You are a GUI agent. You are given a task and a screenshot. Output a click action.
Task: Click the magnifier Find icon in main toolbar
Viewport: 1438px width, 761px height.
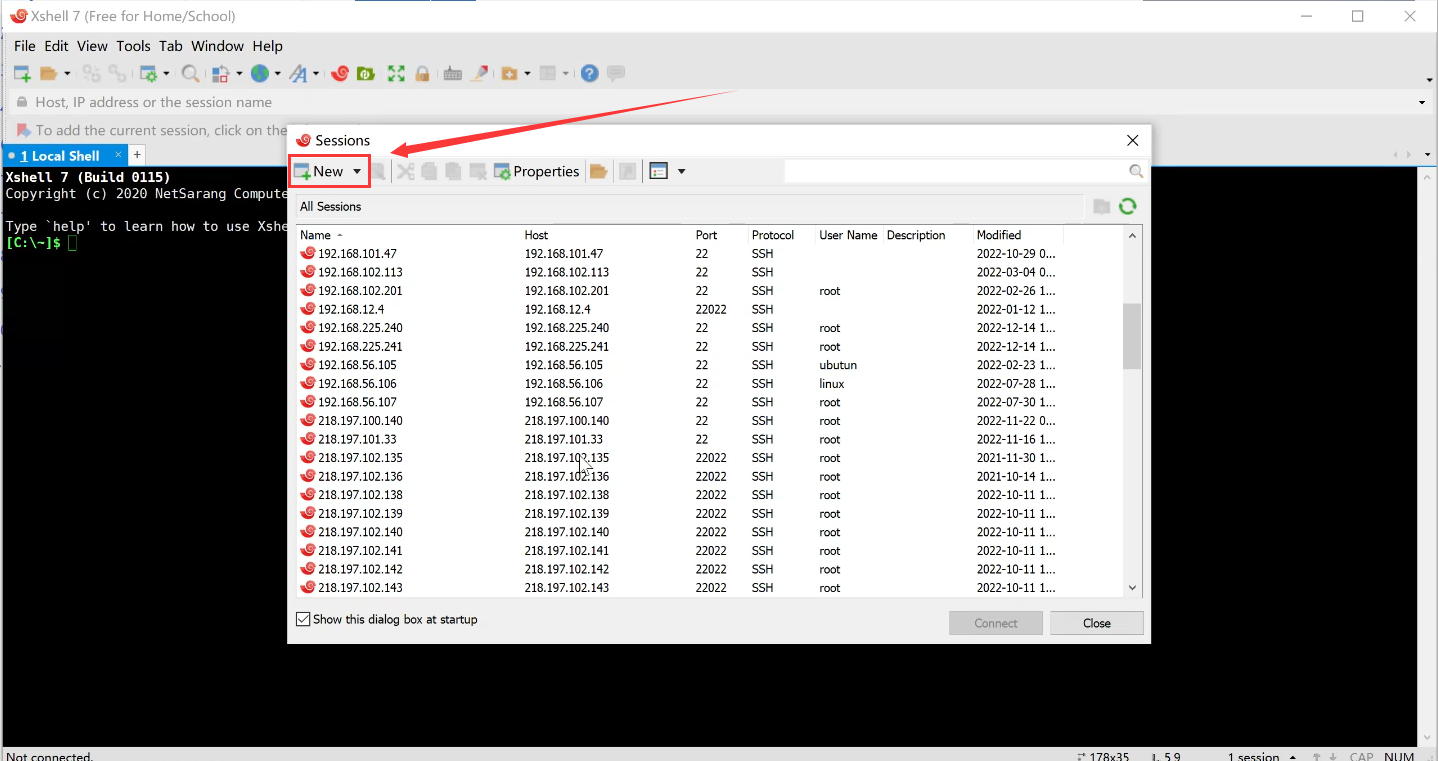tap(190, 74)
